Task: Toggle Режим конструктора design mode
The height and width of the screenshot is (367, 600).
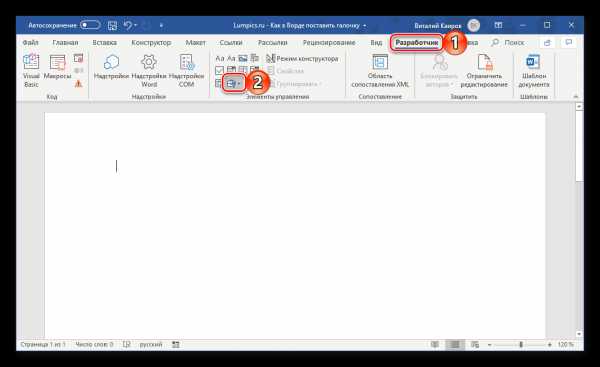Action: [x=302, y=59]
